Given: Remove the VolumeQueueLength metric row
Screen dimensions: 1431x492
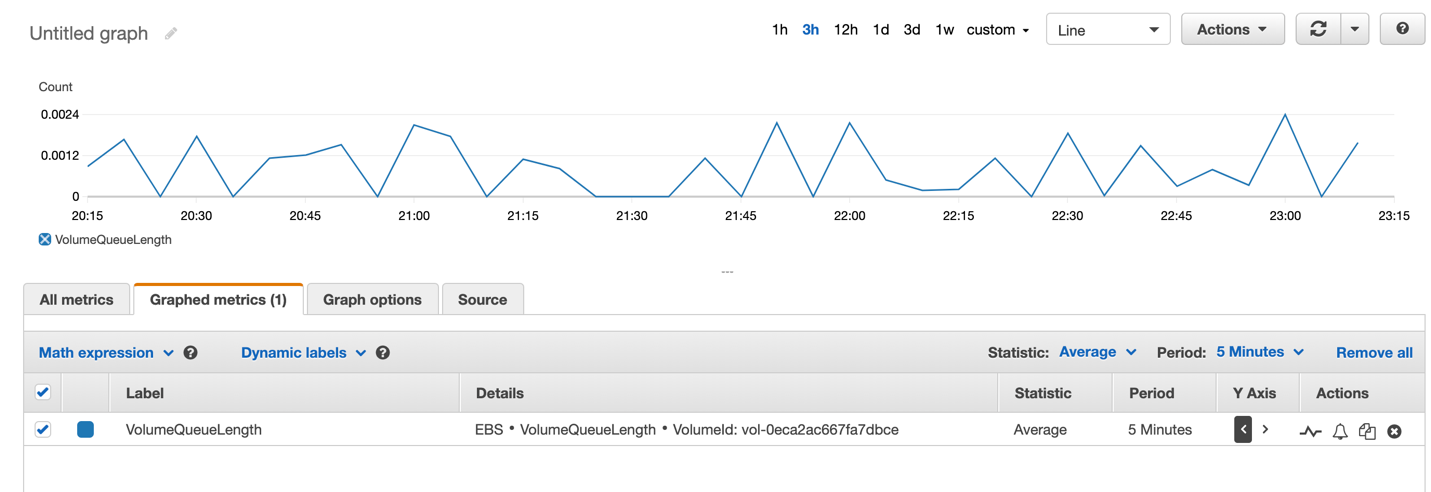Looking at the screenshot, I should [1394, 431].
